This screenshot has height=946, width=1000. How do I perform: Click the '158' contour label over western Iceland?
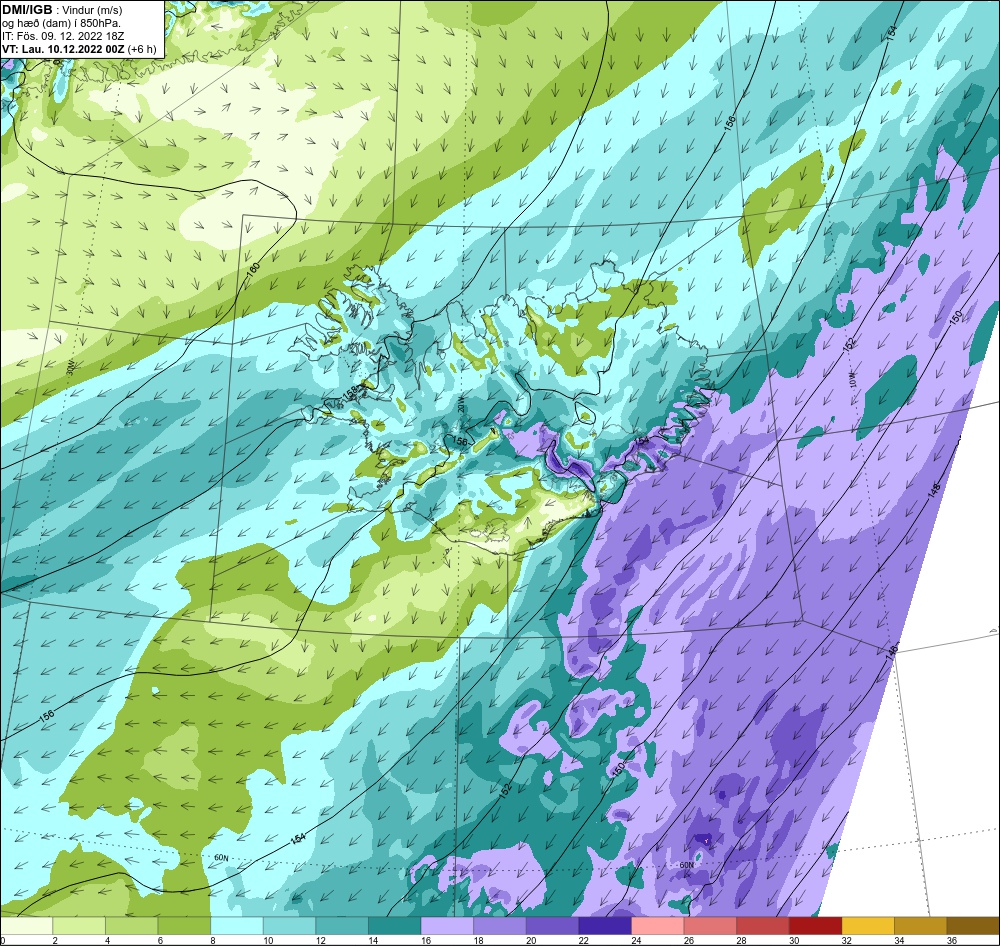[x=351, y=394]
